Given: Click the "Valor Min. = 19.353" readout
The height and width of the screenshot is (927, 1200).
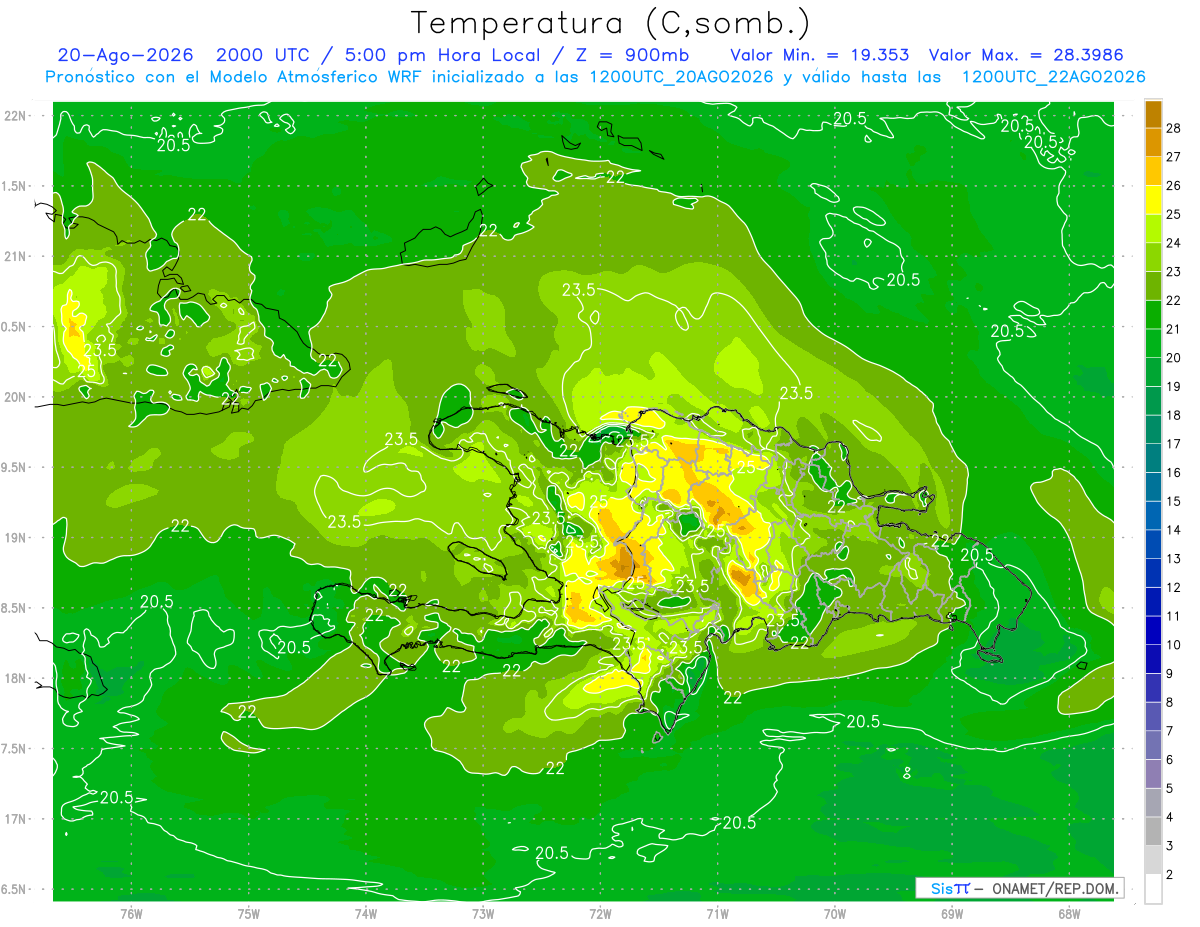Looking at the screenshot, I should (x=819, y=55).
